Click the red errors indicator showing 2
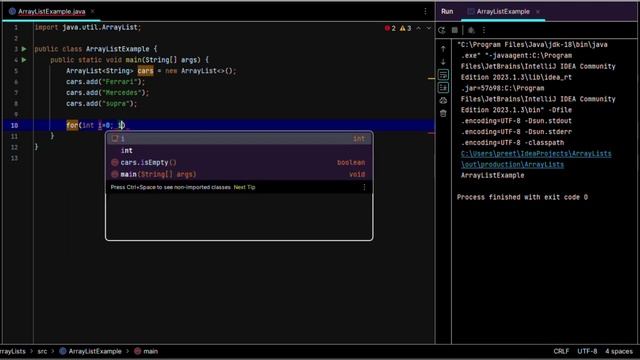The height and width of the screenshot is (360, 640). [390, 28]
